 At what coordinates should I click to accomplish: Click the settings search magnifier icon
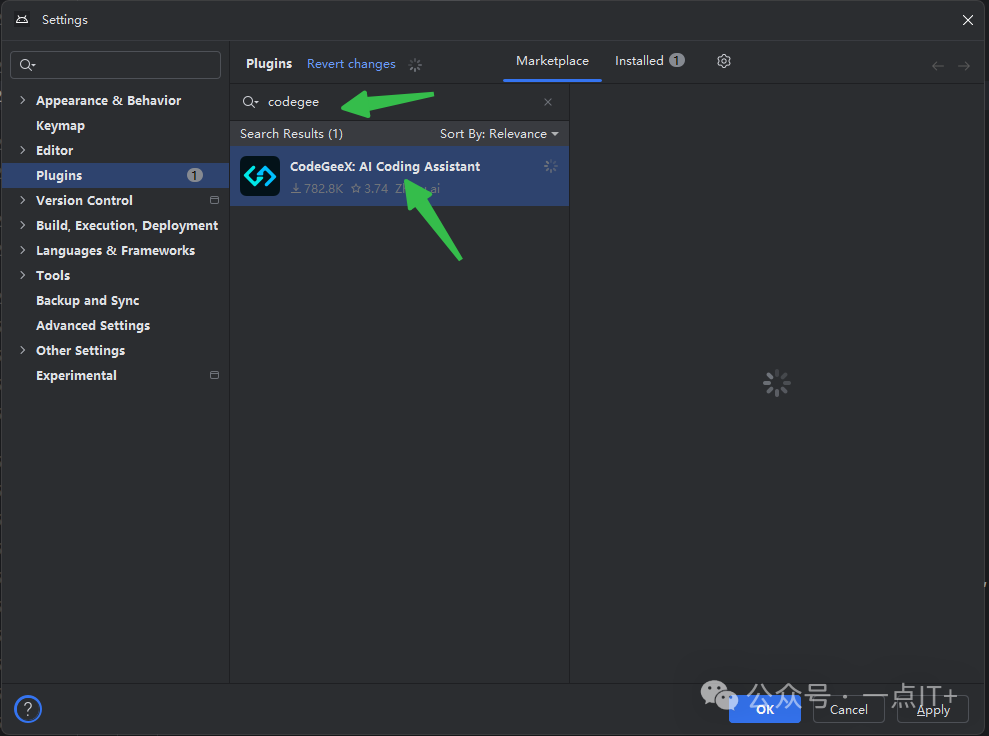[x=27, y=65]
